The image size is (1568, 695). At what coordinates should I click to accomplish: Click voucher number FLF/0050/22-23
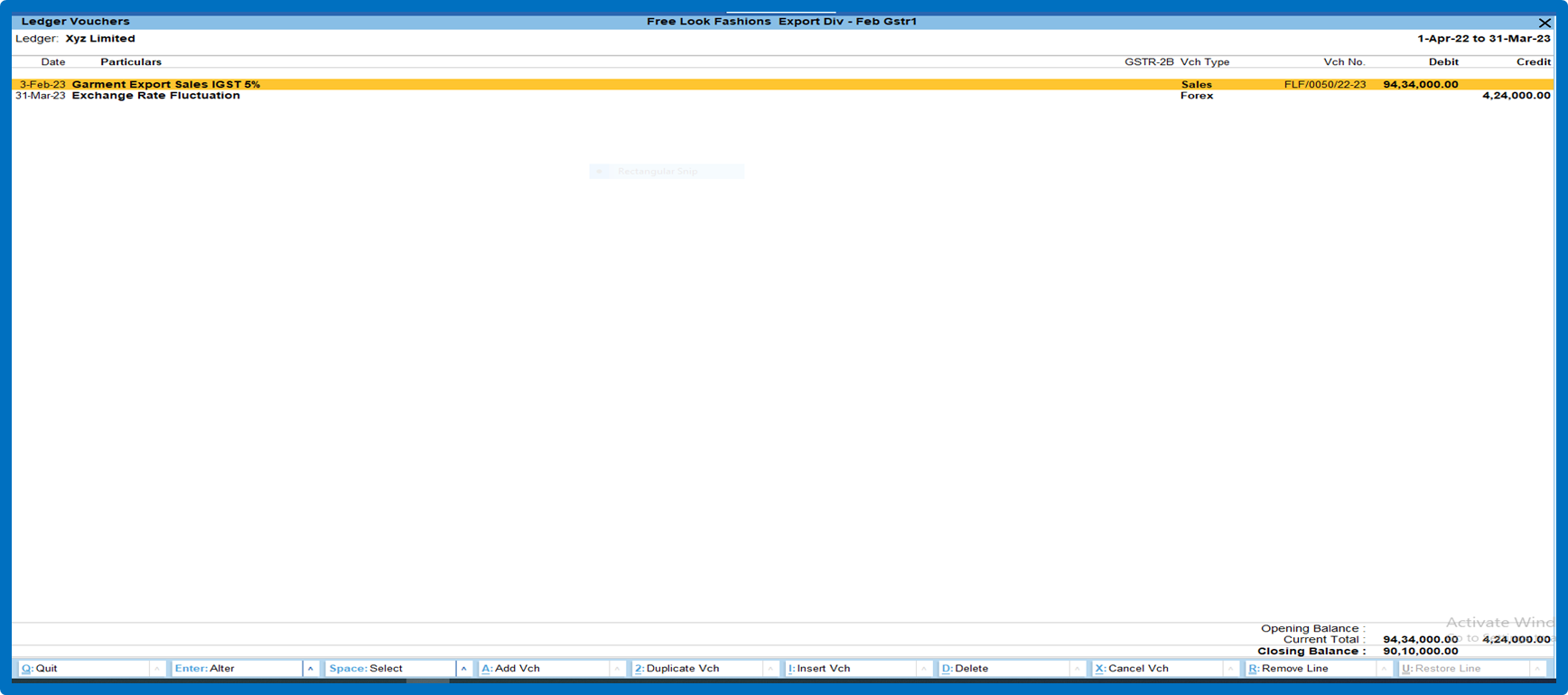pos(1325,84)
